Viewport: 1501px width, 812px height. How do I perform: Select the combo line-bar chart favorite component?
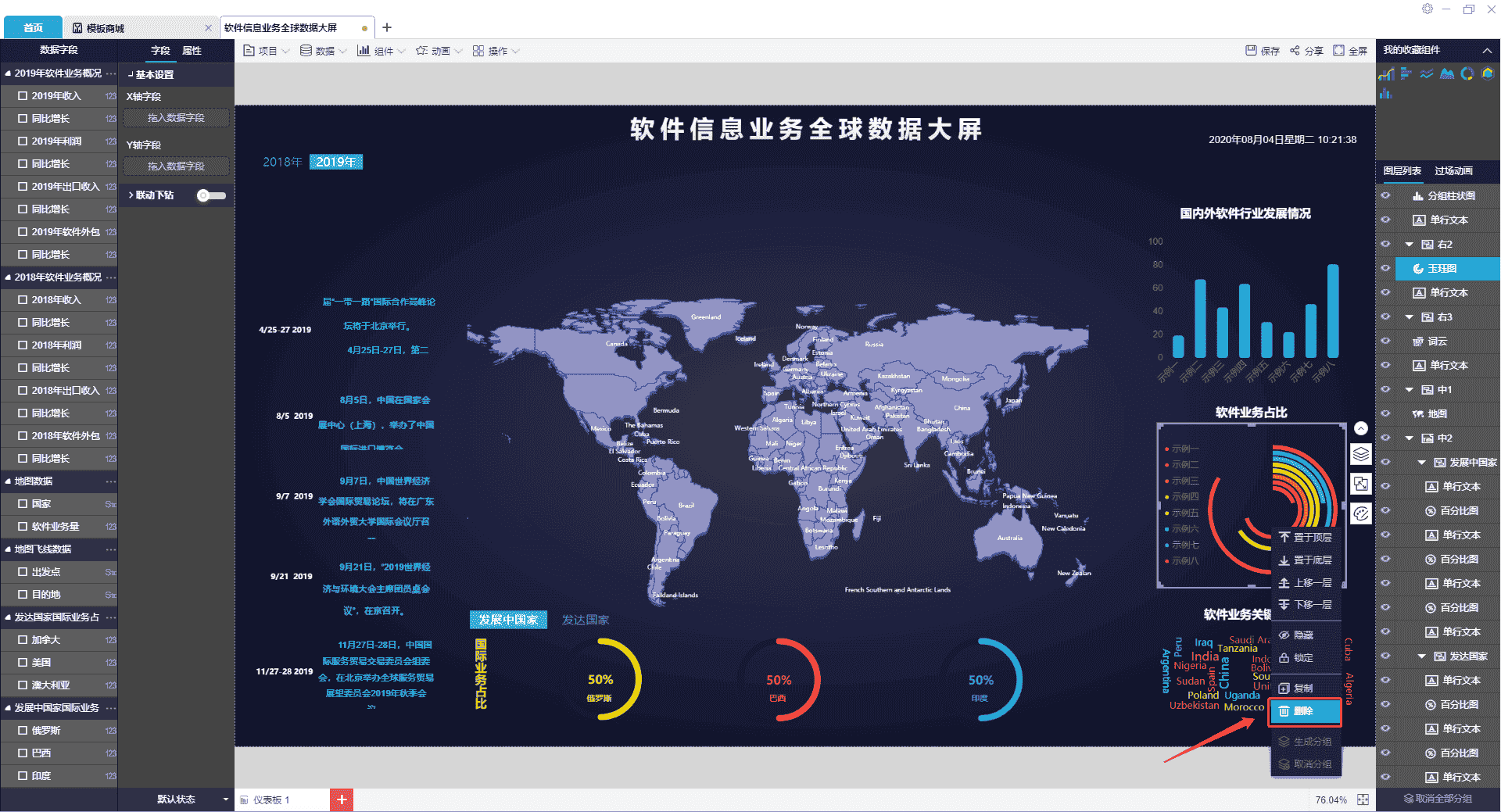tap(1386, 73)
